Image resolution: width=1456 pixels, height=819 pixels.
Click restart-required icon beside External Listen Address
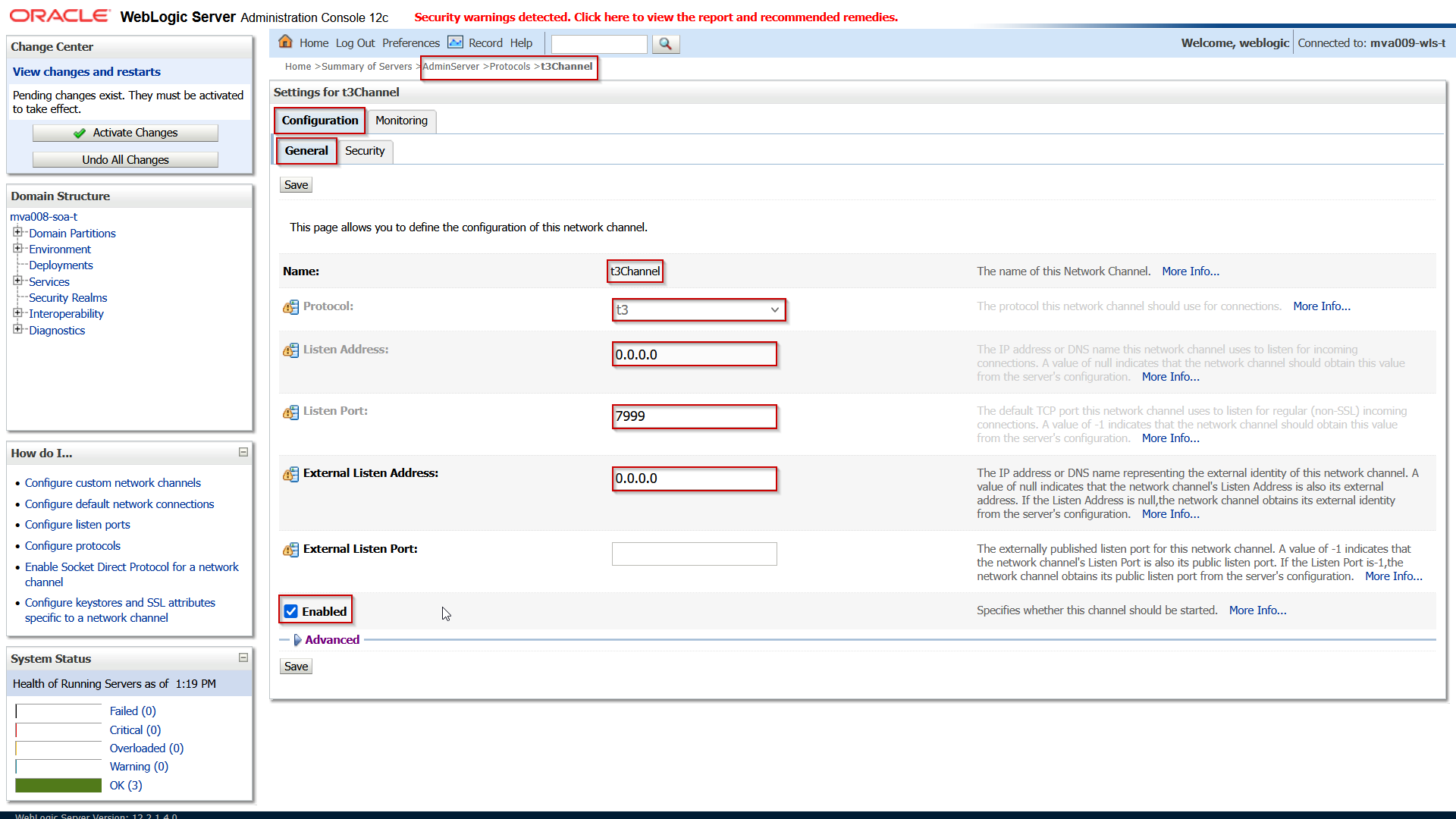click(290, 474)
